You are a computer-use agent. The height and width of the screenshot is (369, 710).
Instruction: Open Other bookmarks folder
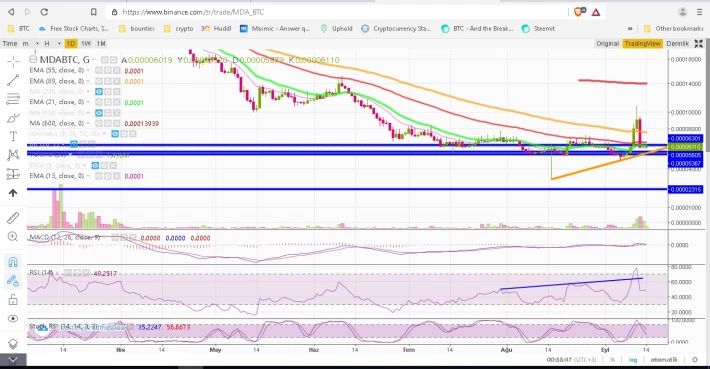[674, 29]
